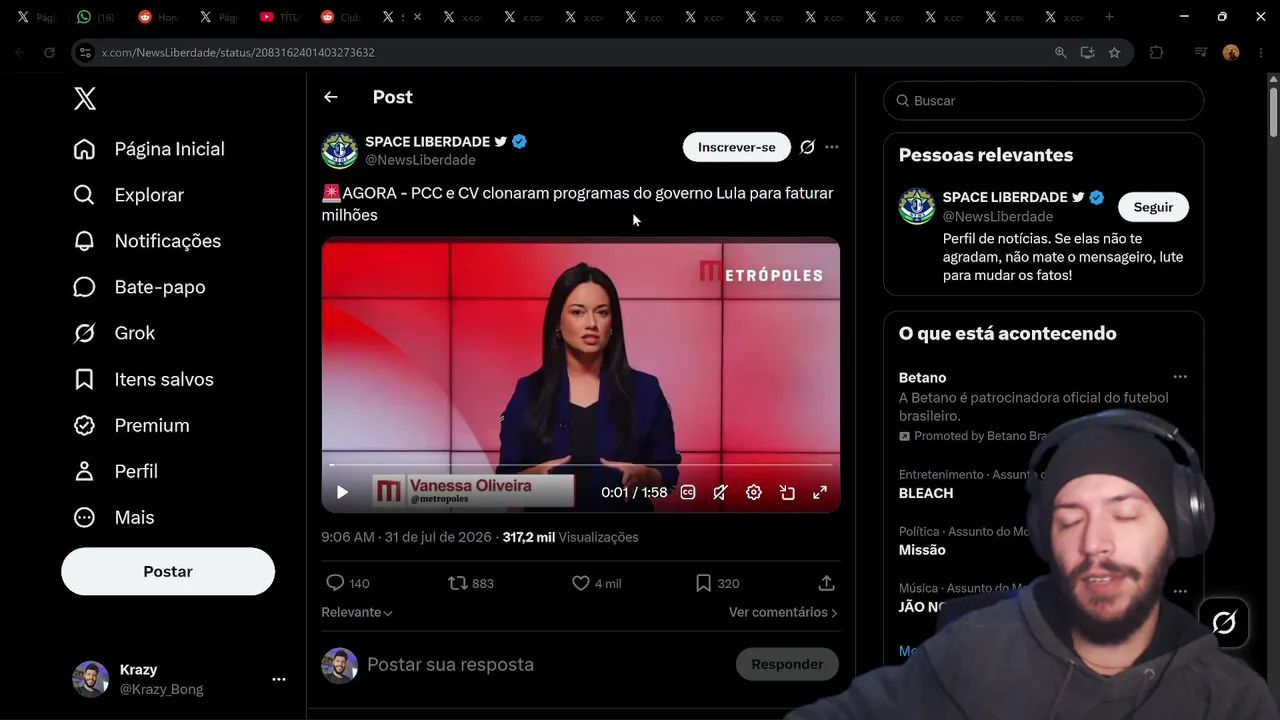Image resolution: width=1280 pixels, height=720 pixels.
Task: Click Inscrever-se on SPACE LIBERDADE's post
Action: (737, 147)
